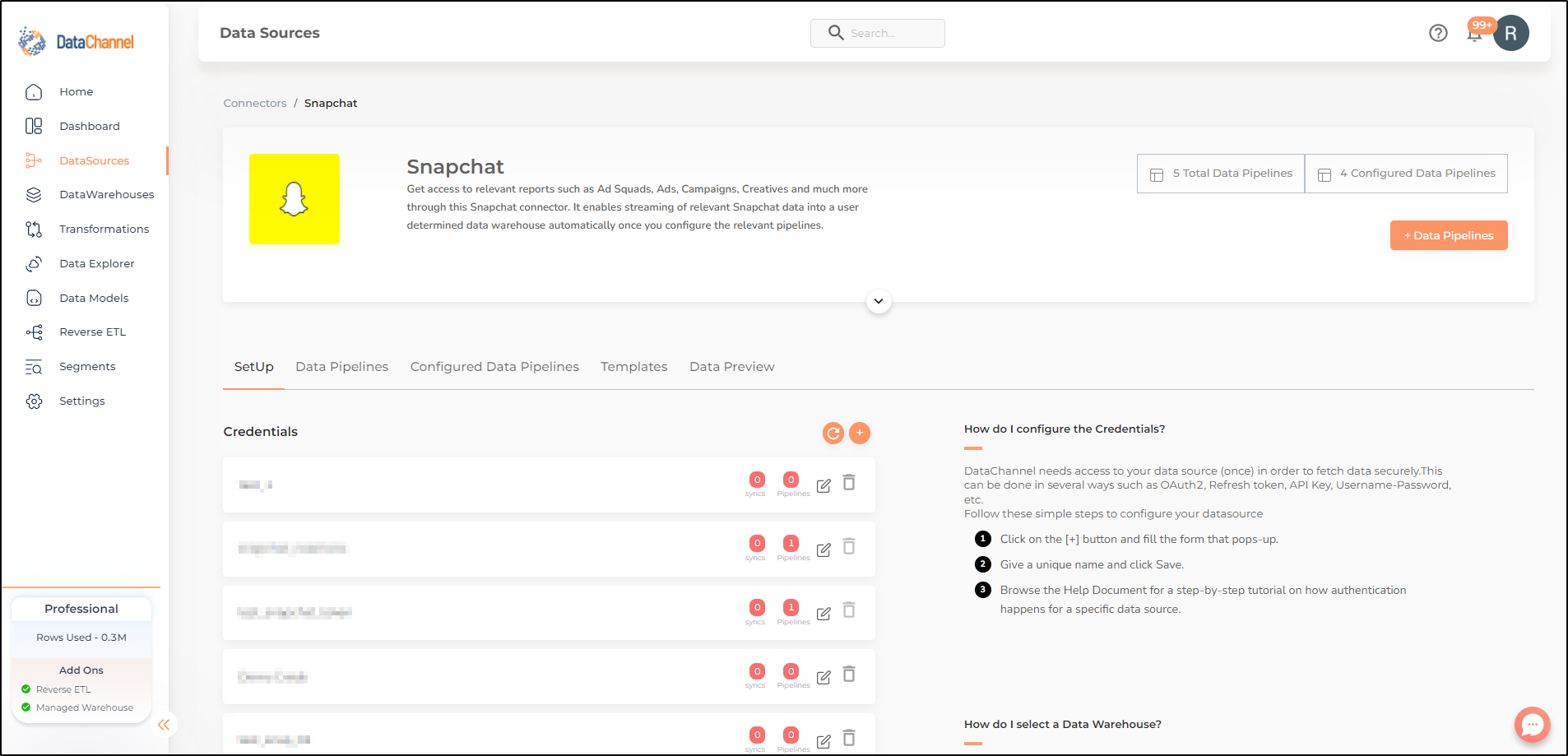1568x756 pixels.
Task: Click the Snapchat breadcrumb text
Action: click(x=331, y=103)
